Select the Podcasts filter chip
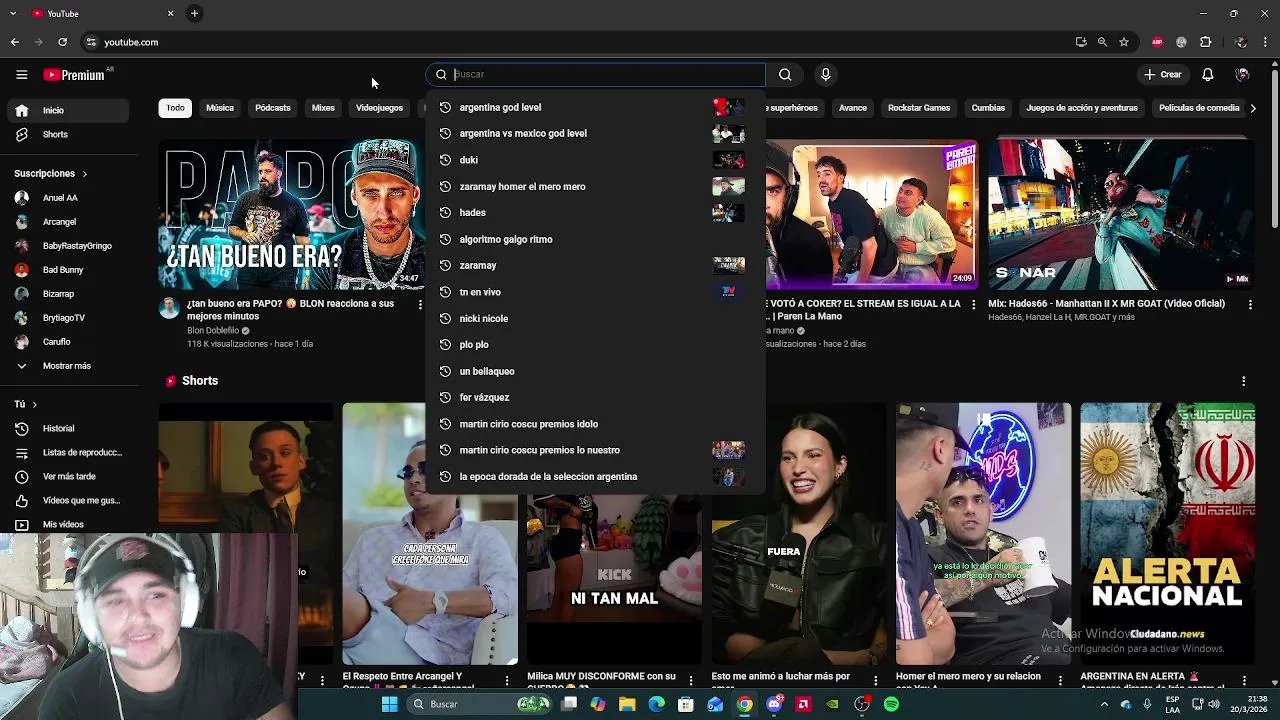Image resolution: width=1280 pixels, height=720 pixels. [272, 108]
